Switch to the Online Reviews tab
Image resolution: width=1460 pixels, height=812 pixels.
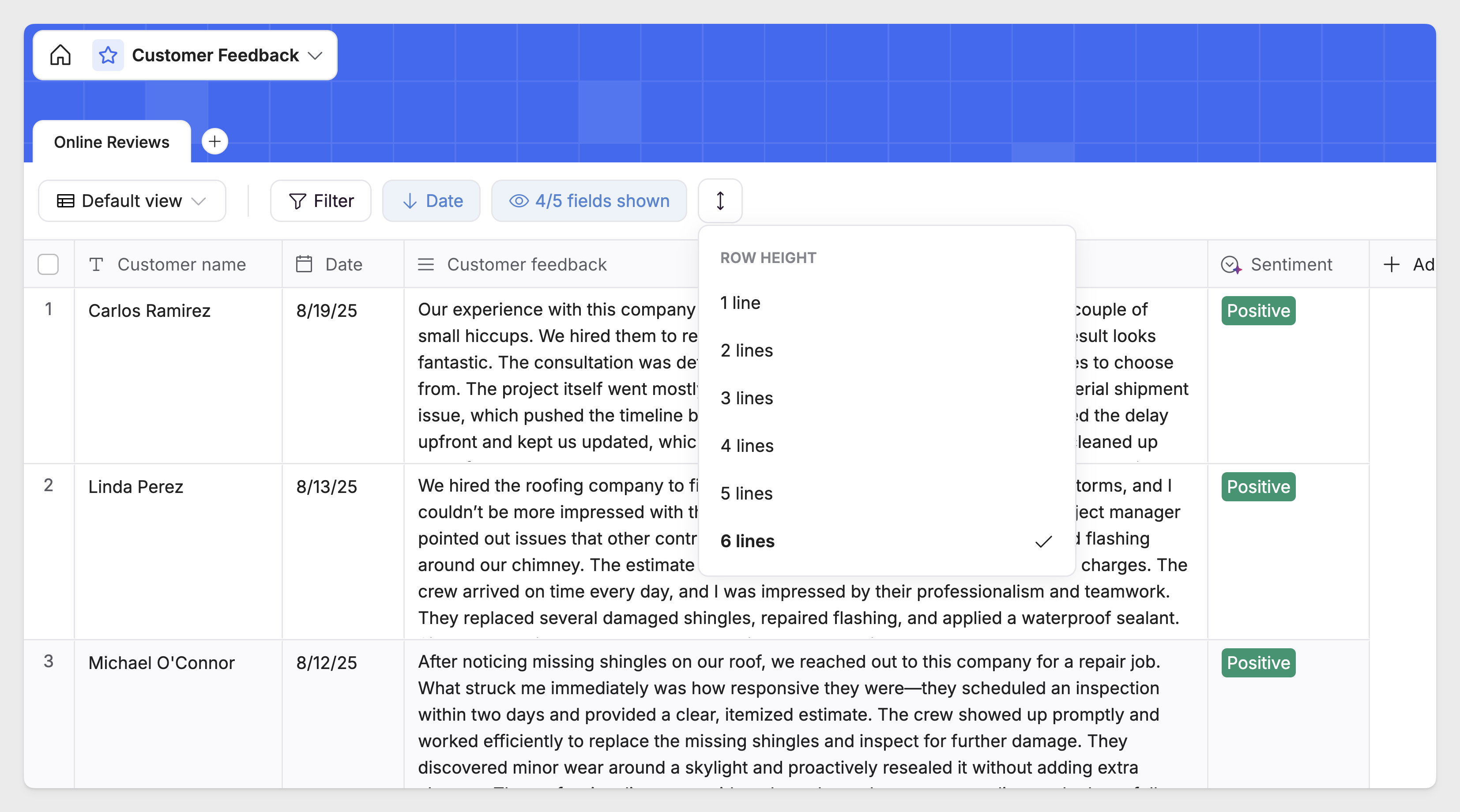pos(112,142)
